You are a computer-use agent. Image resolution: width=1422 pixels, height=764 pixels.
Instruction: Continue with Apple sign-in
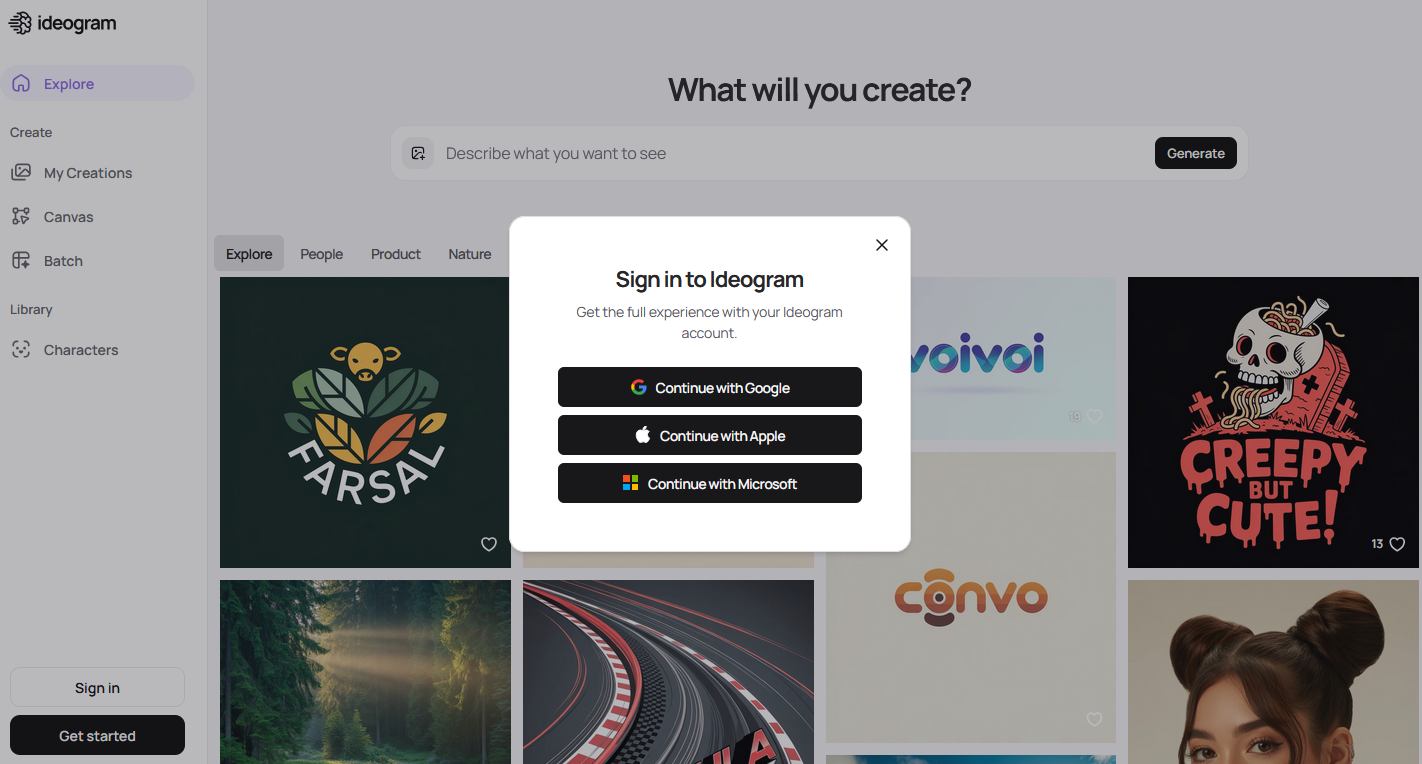(x=710, y=435)
